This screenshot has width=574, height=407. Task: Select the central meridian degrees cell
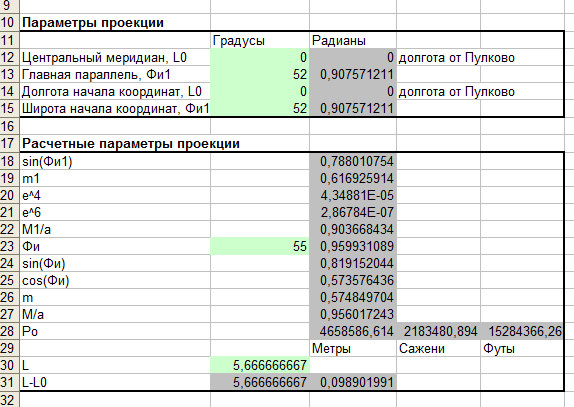point(260,57)
